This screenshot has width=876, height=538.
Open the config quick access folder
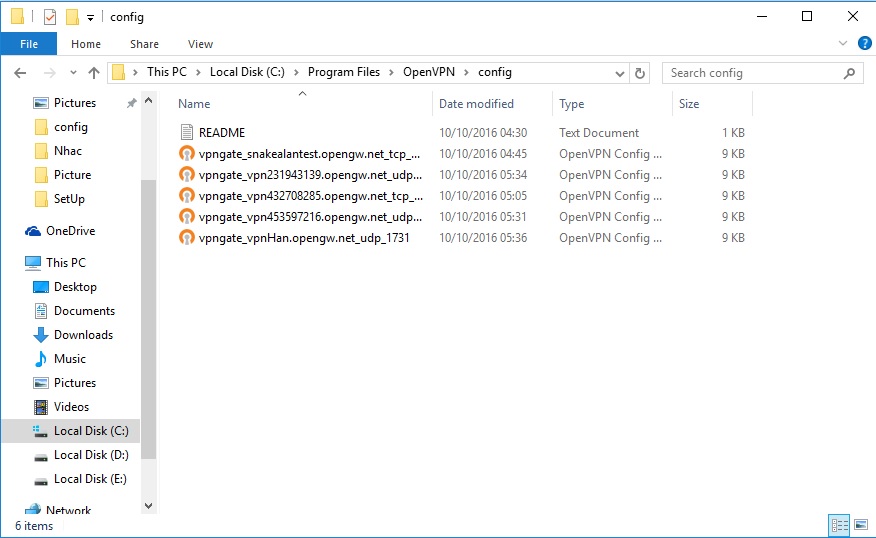[x=61, y=127]
